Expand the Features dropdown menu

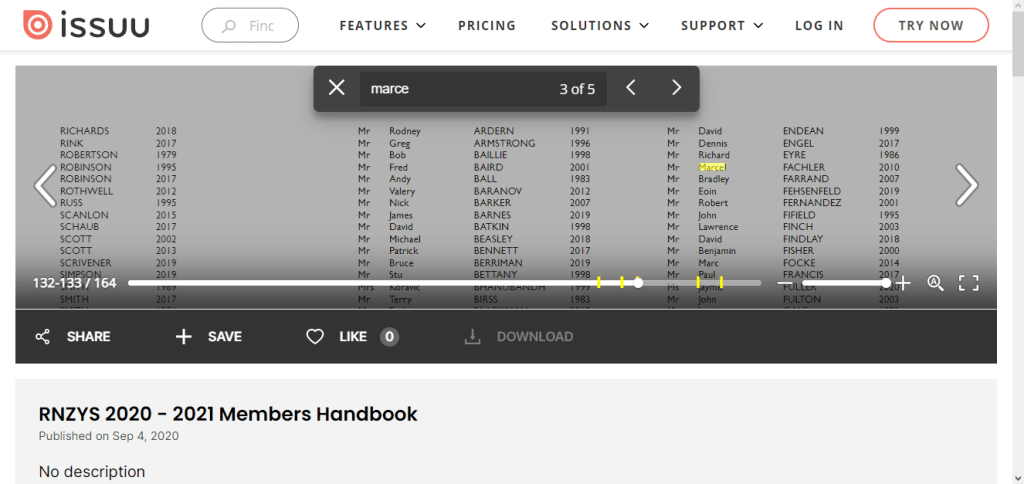coord(382,25)
